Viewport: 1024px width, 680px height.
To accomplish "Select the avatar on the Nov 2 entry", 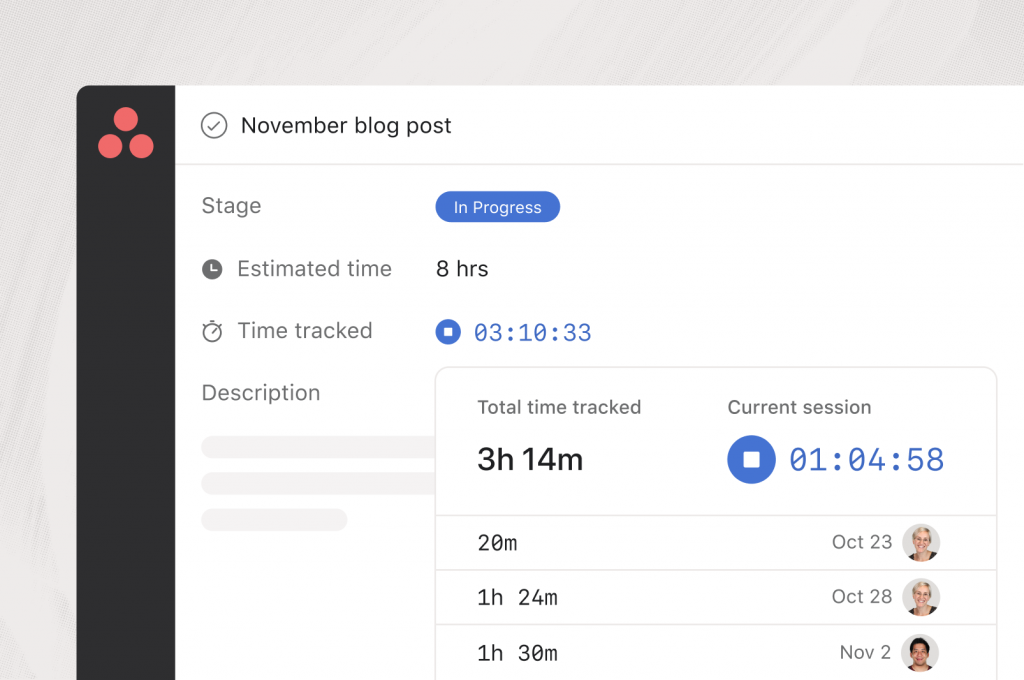I will pyautogui.click(x=920, y=652).
